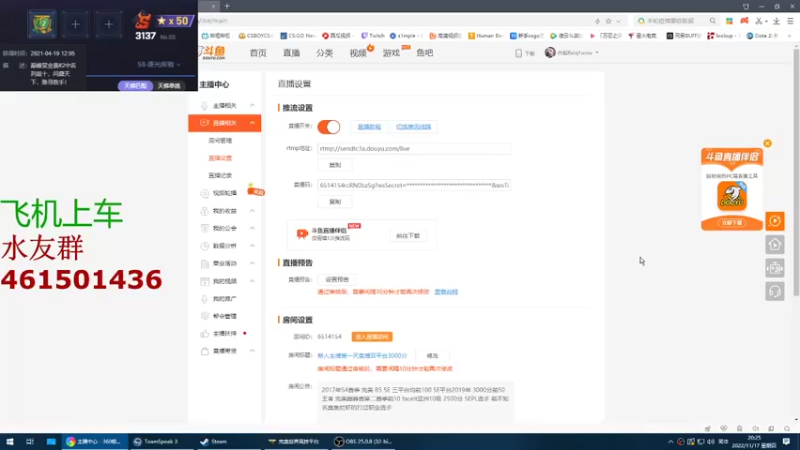Go to 鱼吧 in Douyu top navigation

click(424, 53)
